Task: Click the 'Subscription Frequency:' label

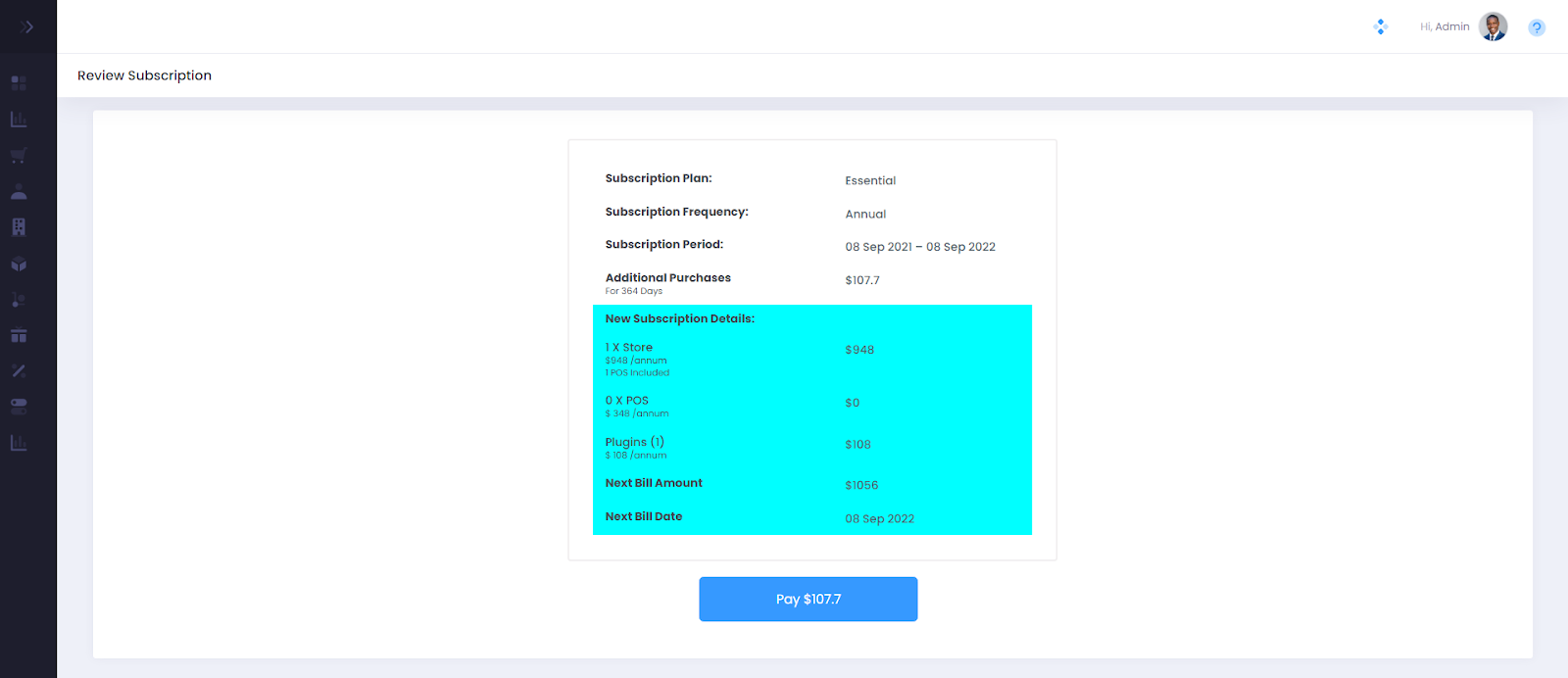Action: pos(677,212)
